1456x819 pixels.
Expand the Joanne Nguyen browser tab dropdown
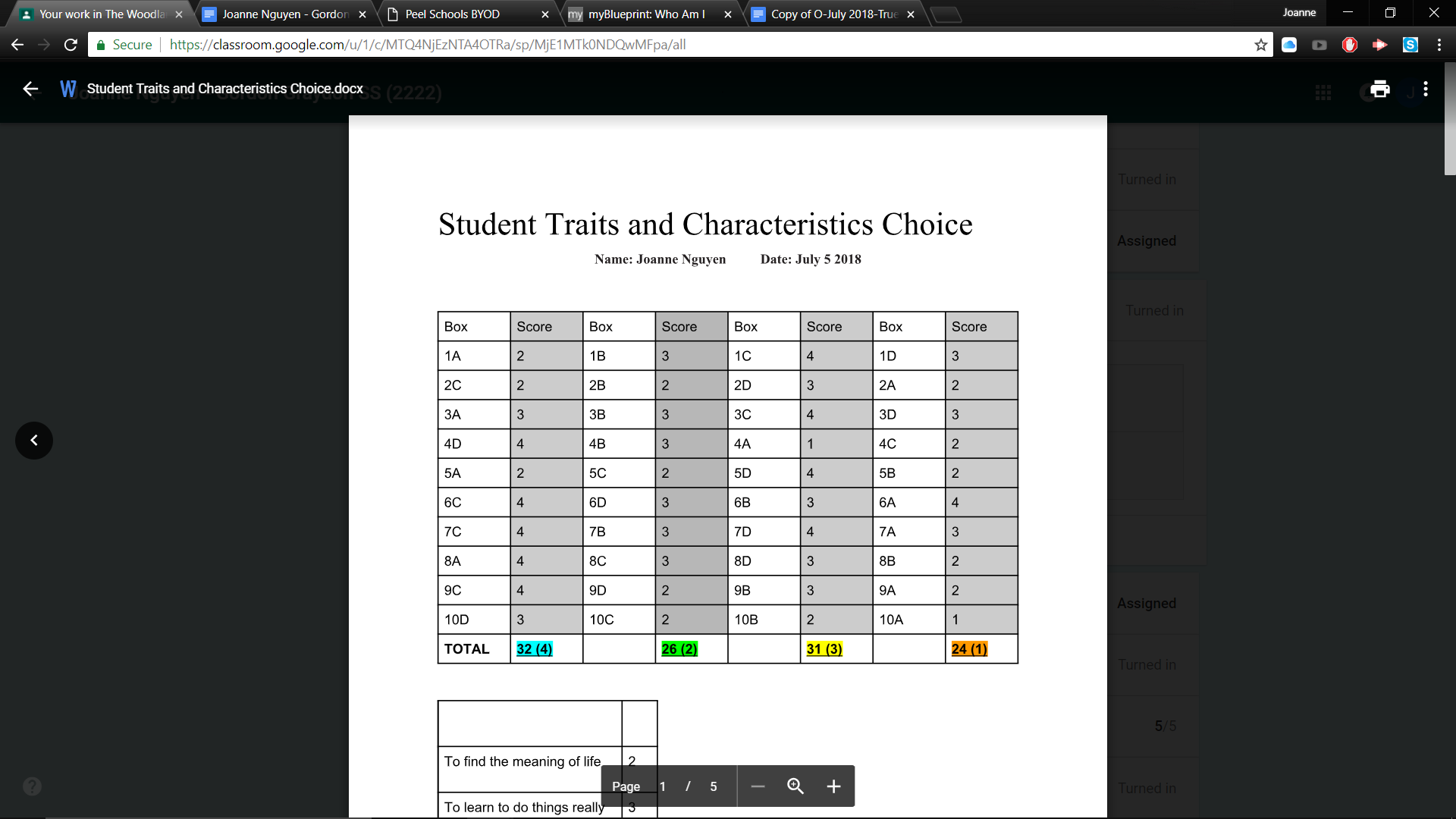pos(283,13)
